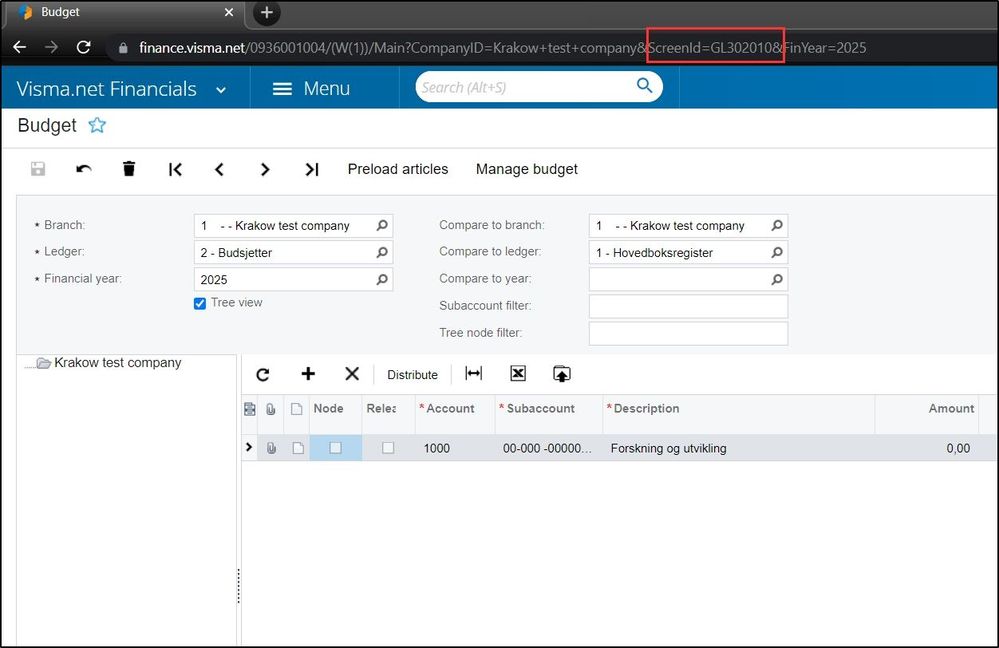
Task: Click the paperclip files column header icon
Action: [x=271, y=409]
